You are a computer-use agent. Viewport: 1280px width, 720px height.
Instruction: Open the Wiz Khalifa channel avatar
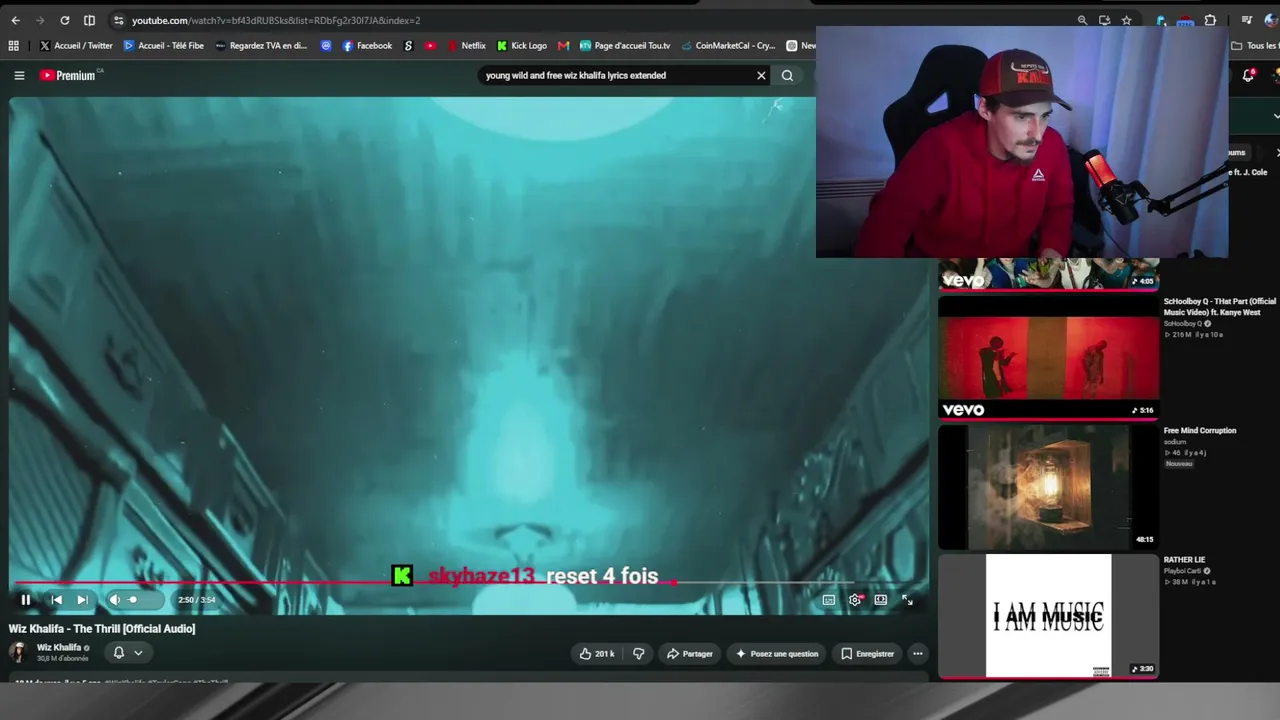18,652
